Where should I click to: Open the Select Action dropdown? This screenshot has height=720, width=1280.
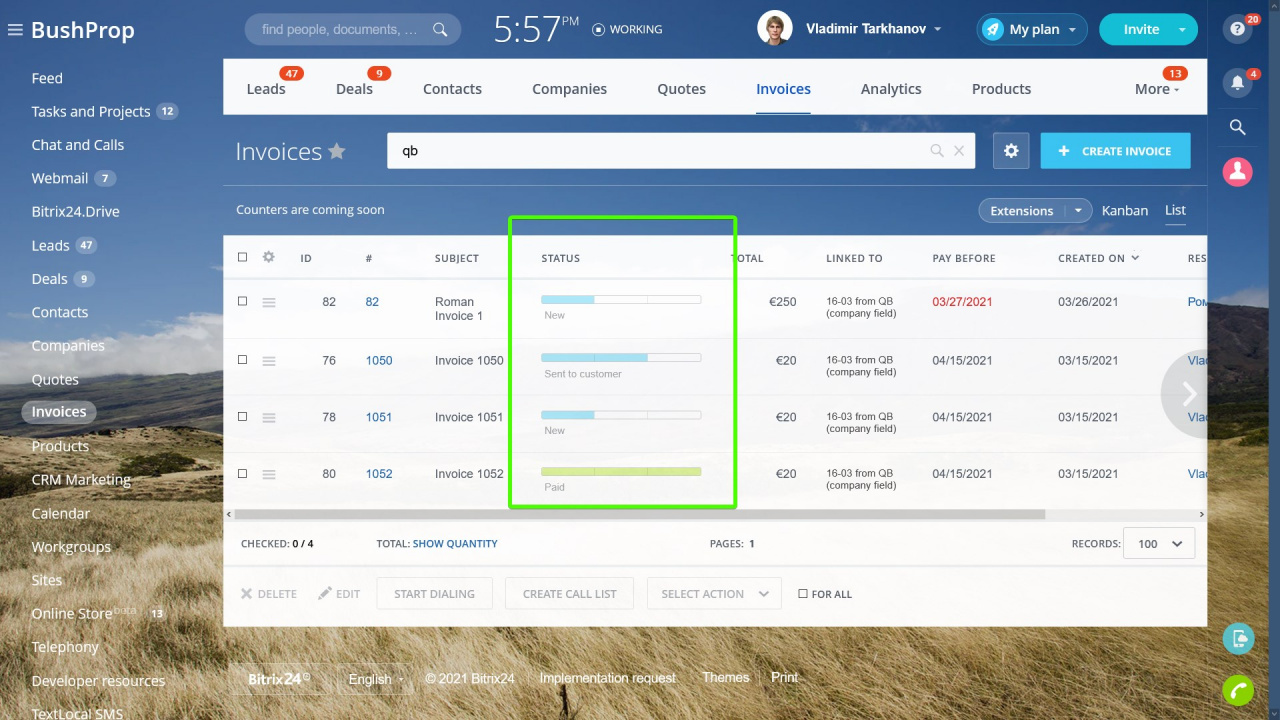coord(714,594)
